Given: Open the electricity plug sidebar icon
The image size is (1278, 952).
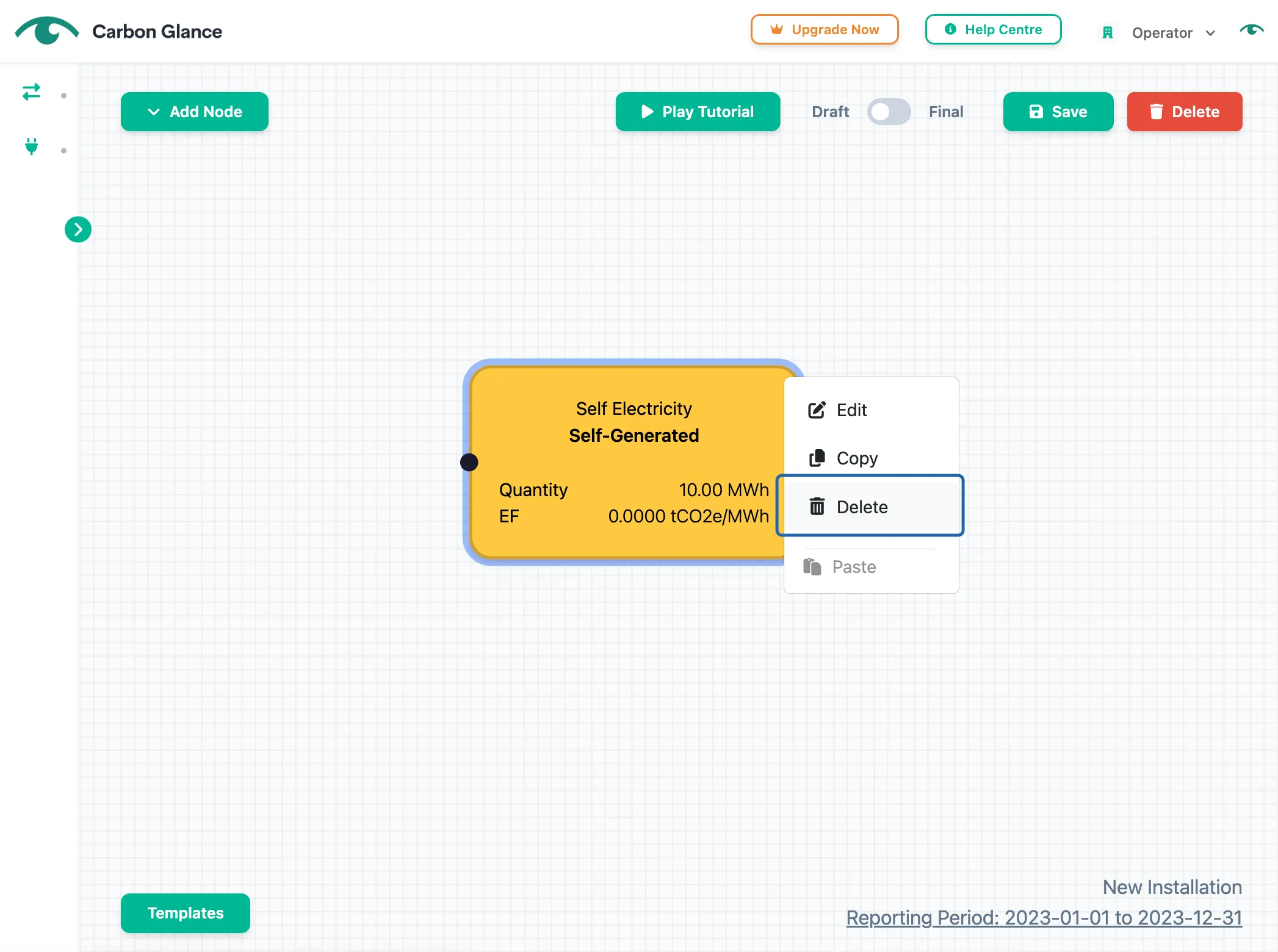Looking at the screenshot, I should 32,146.
